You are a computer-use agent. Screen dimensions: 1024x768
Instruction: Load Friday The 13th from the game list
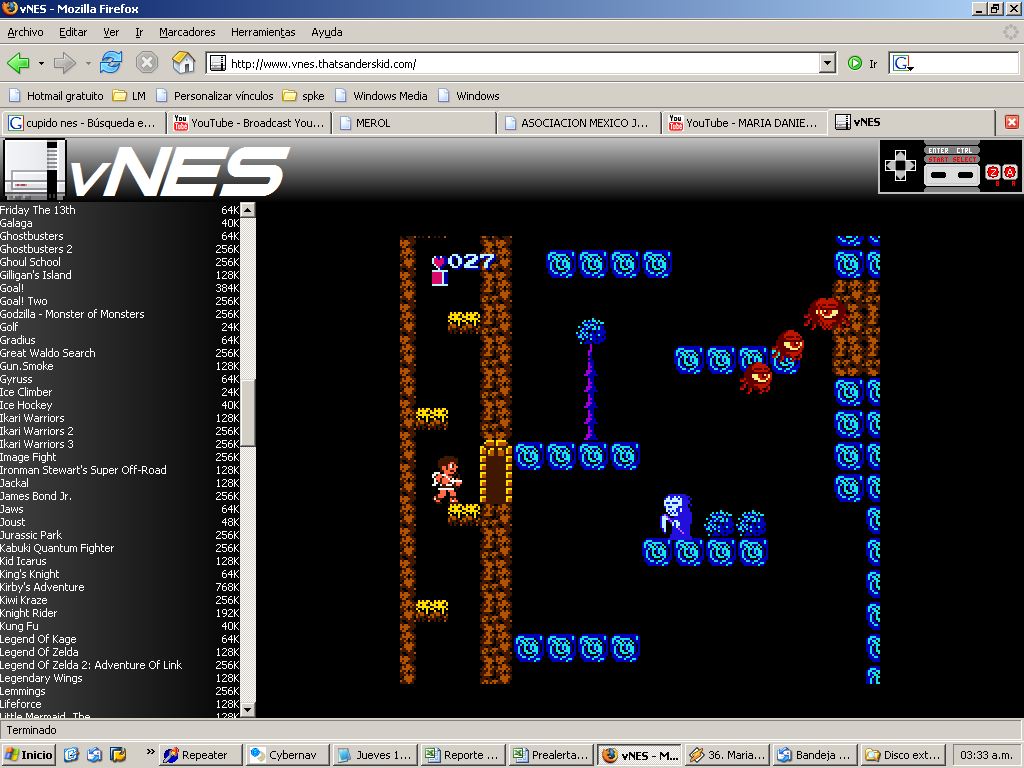pos(120,210)
